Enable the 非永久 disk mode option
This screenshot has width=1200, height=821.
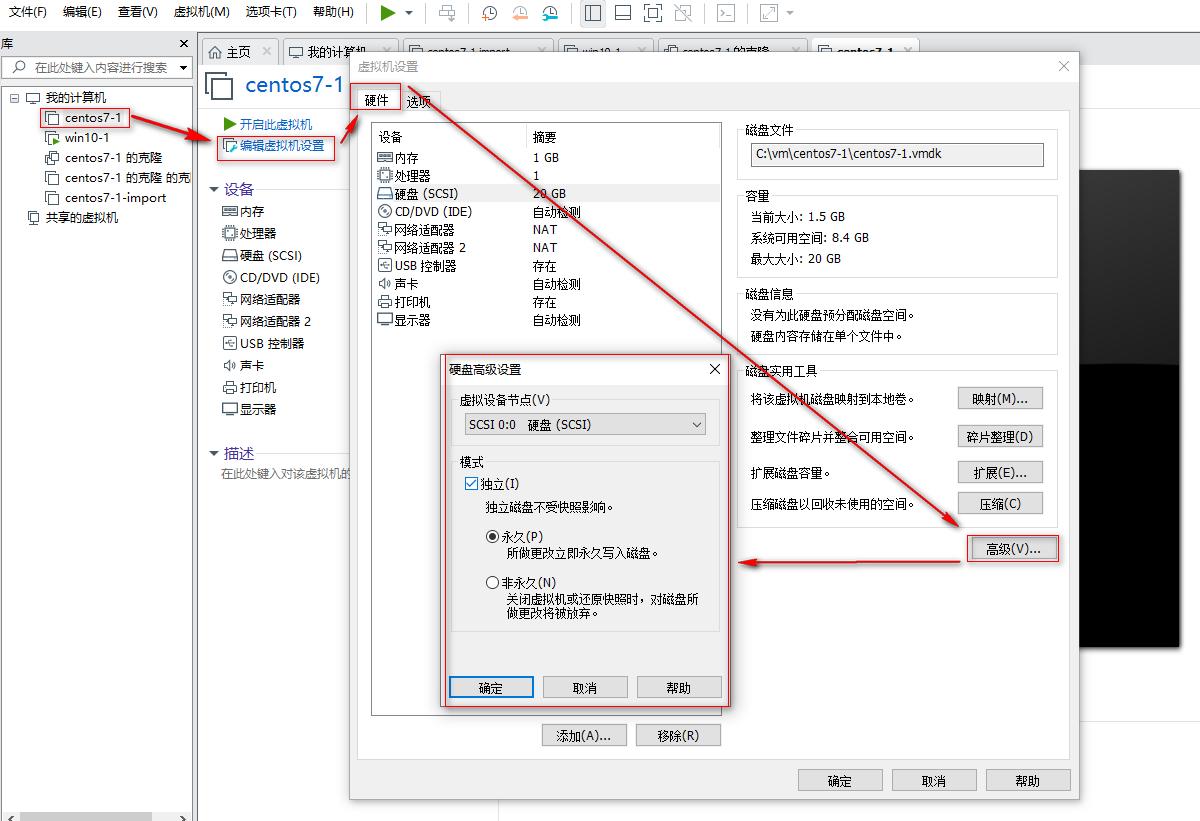pos(491,583)
